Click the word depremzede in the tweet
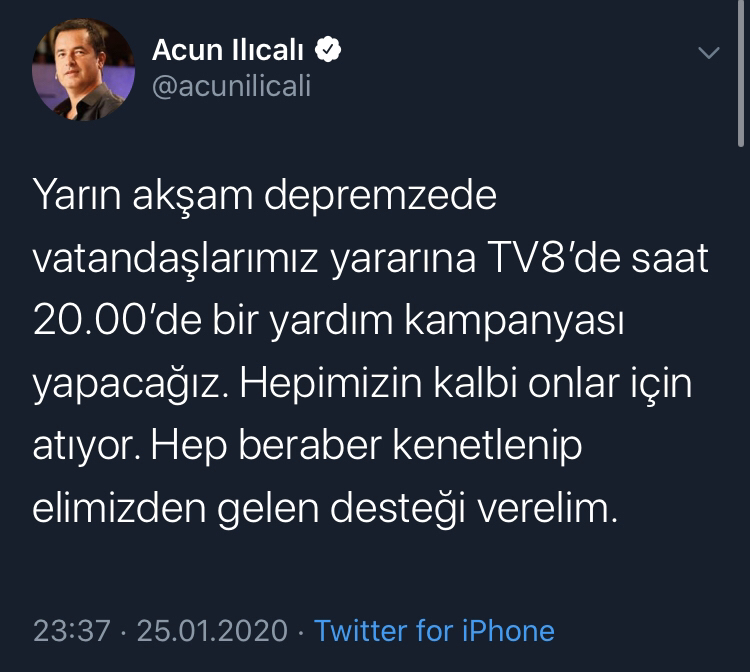The width and height of the screenshot is (750, 672). click(x=381, y=196)
